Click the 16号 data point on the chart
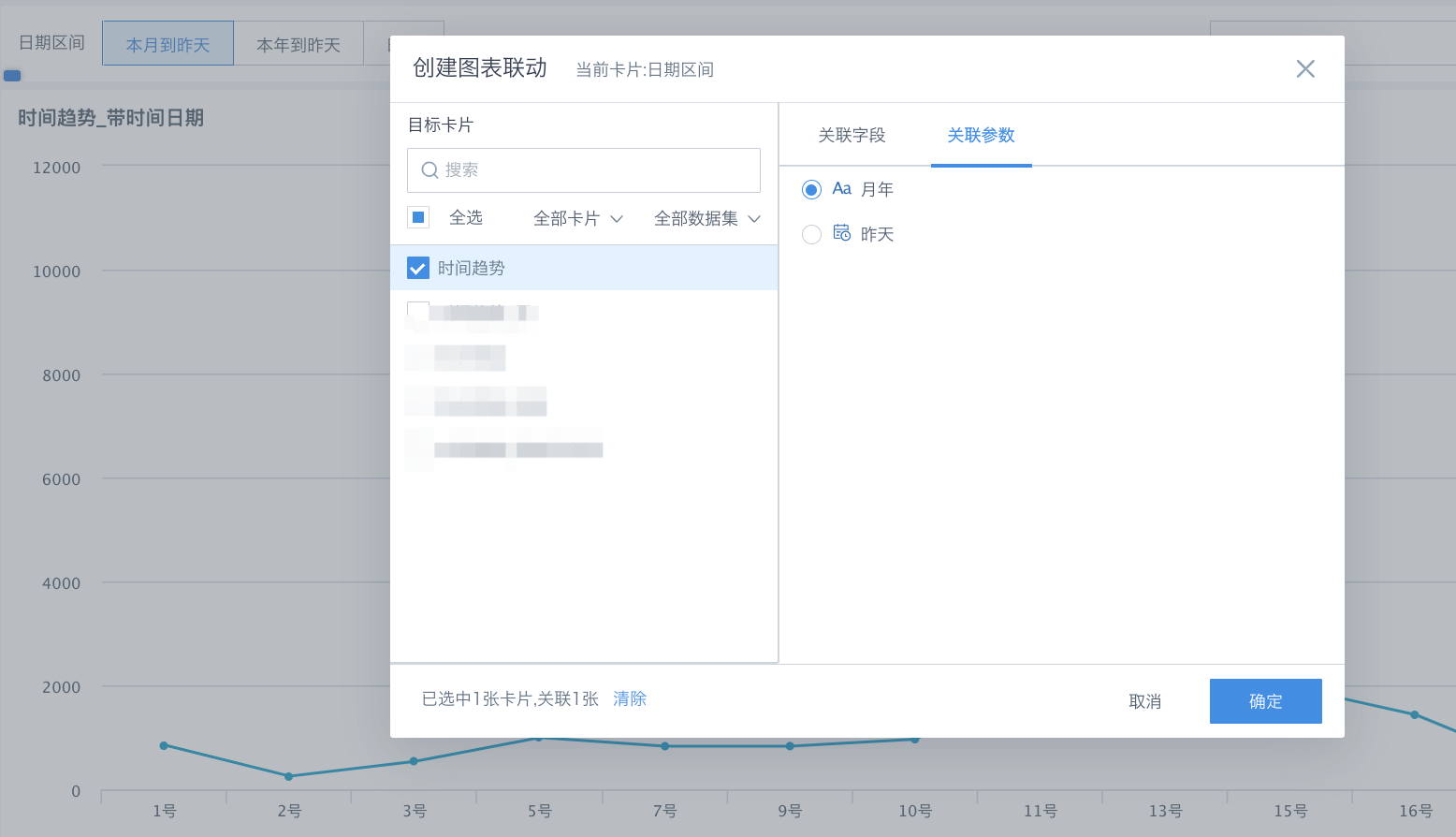 [x=1415, y=714]
